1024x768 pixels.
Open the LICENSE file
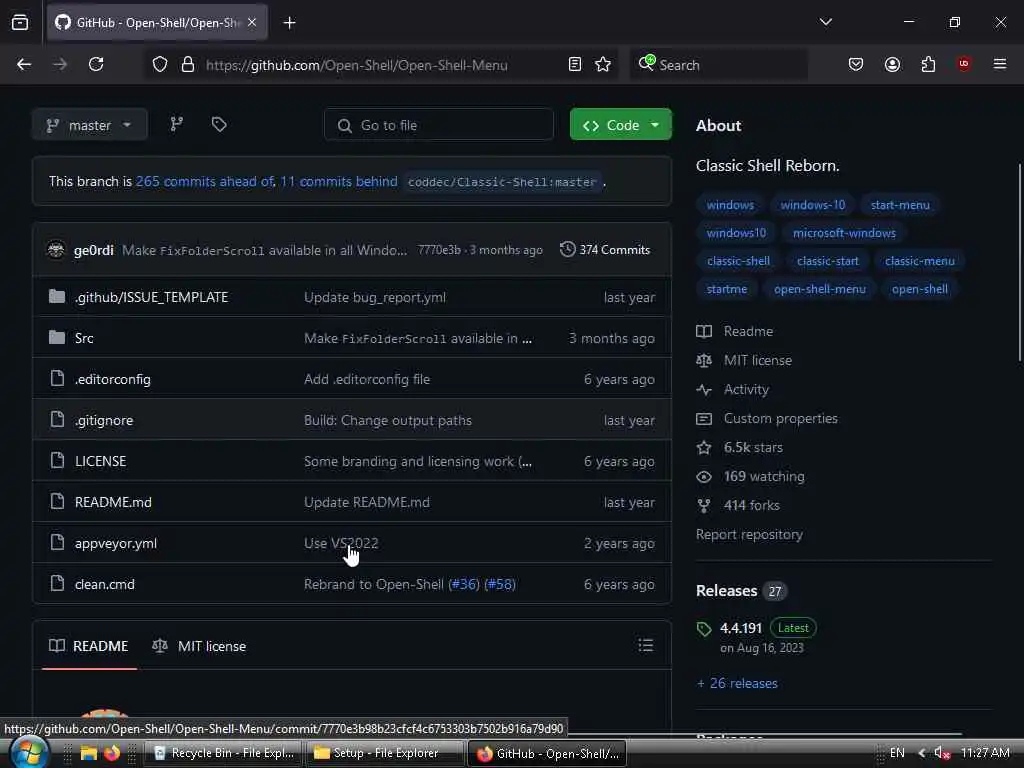pos(101,461)
